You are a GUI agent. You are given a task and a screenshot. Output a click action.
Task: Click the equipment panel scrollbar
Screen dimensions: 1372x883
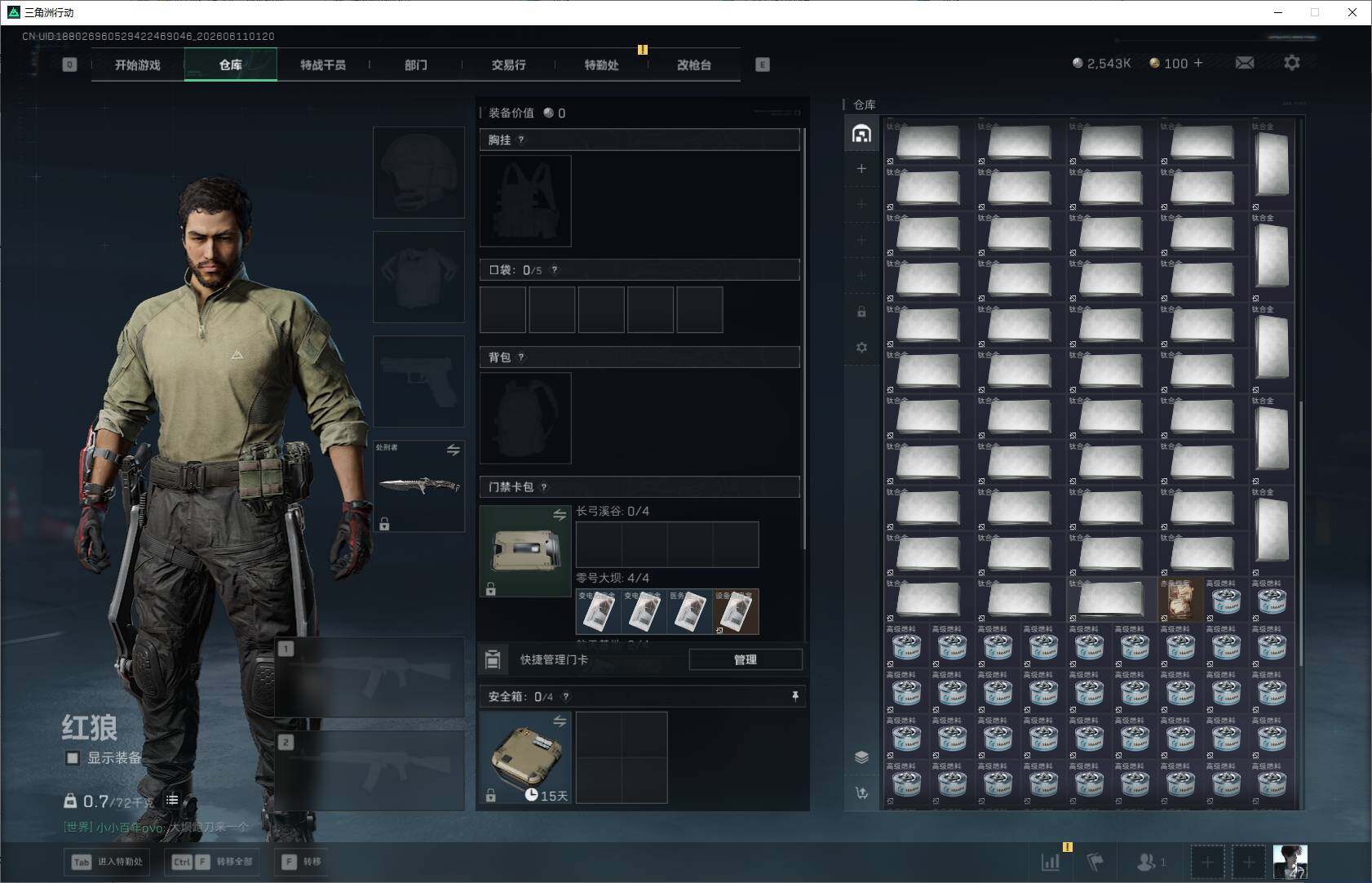click(x=805, y=339)
